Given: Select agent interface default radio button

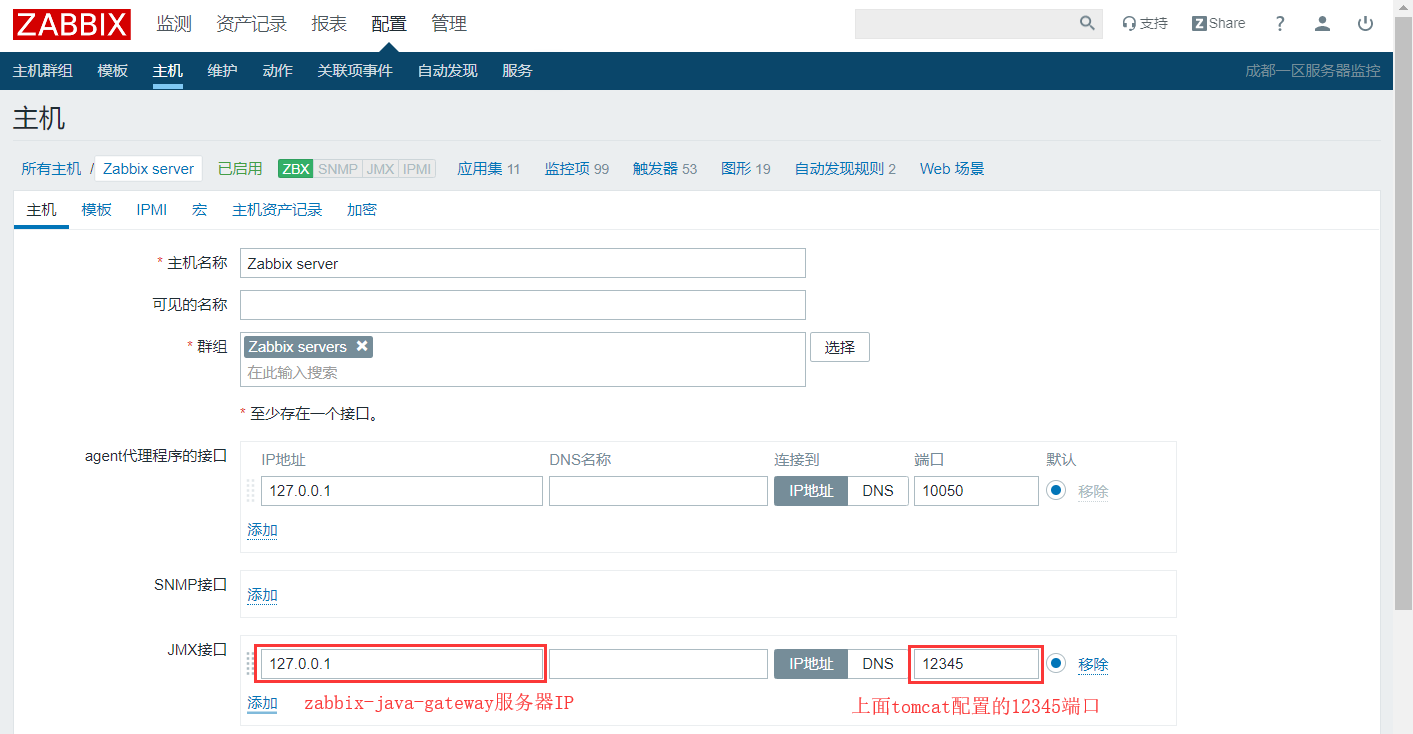Looking at the screenshot, I should pos(1056,491).
